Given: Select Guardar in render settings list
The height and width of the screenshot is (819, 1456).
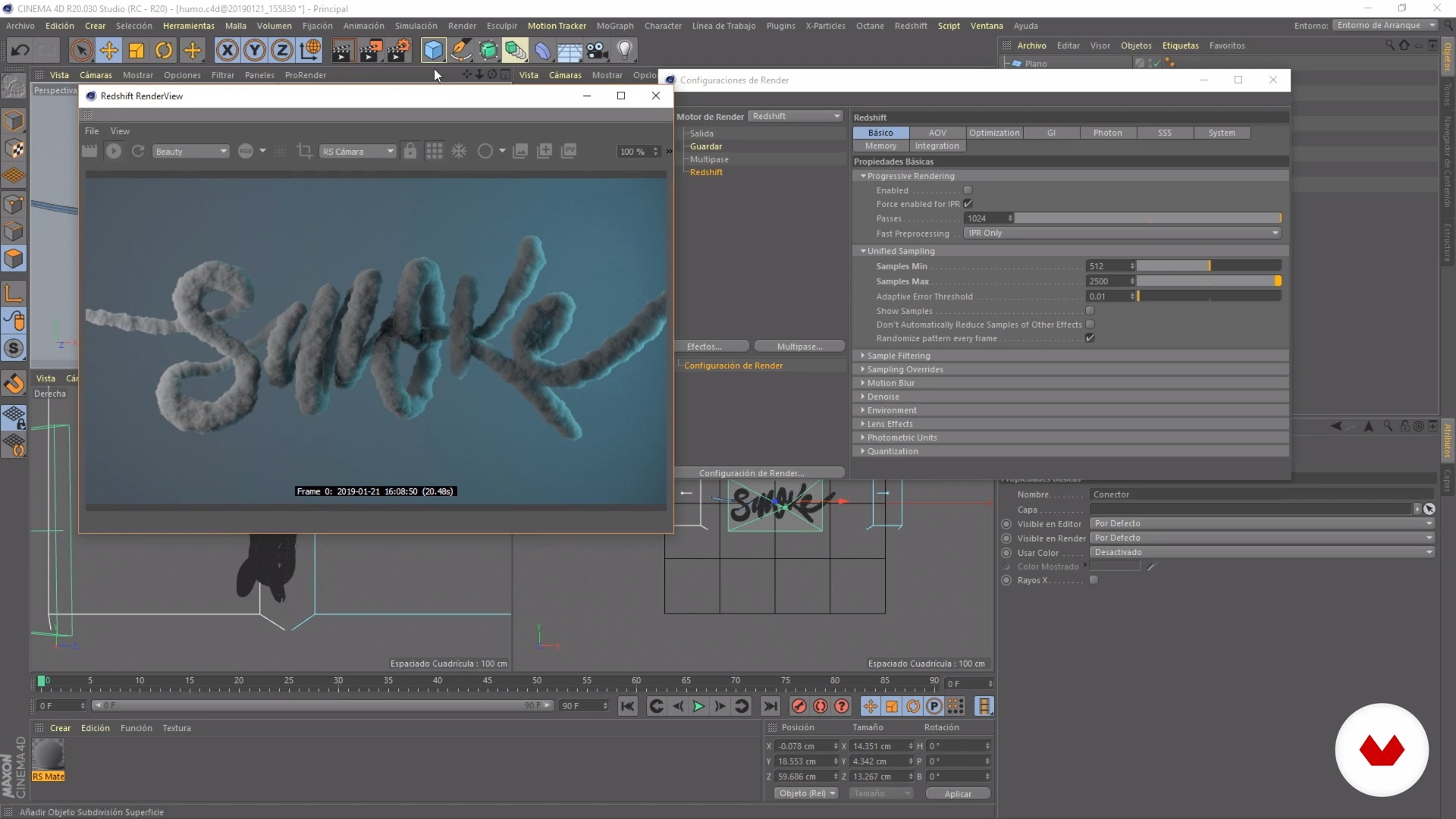Looking at the screenshot, I should (705, 146).
